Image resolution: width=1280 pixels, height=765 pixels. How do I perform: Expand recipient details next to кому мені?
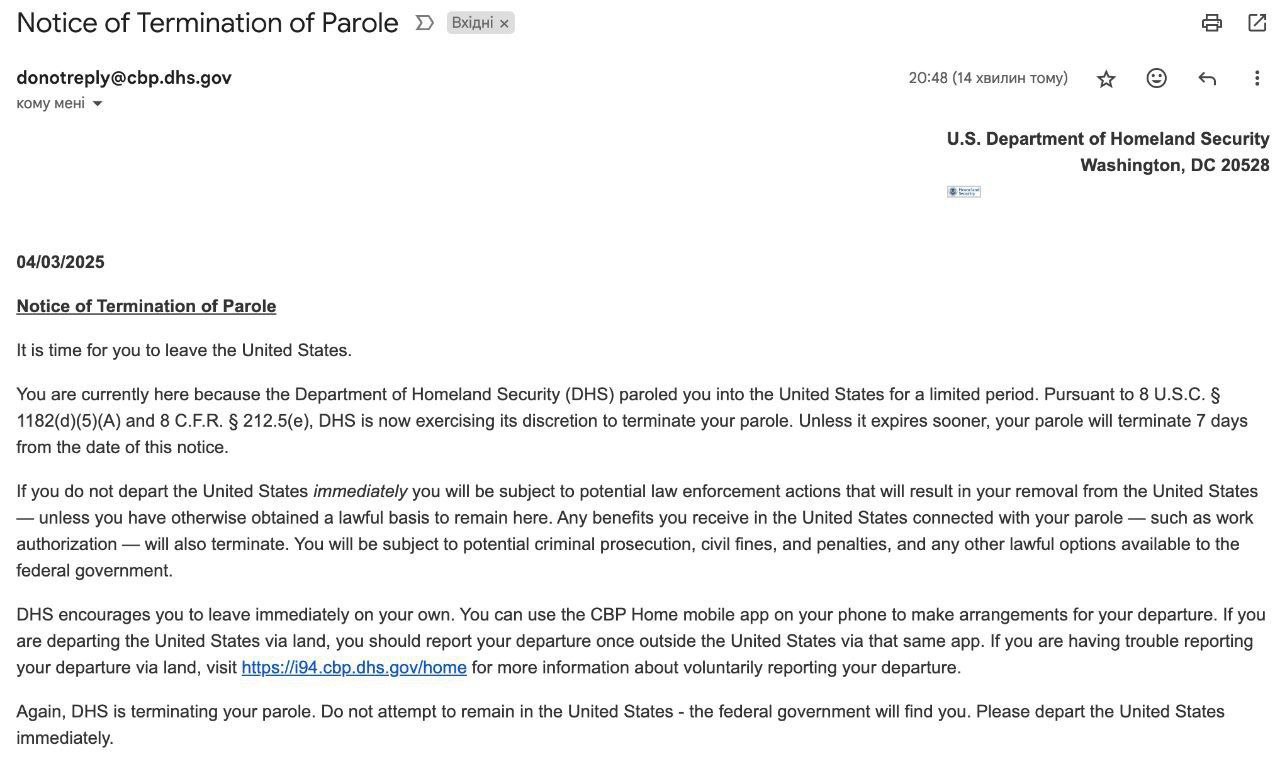pyautogui.click(x=97, y=104)
